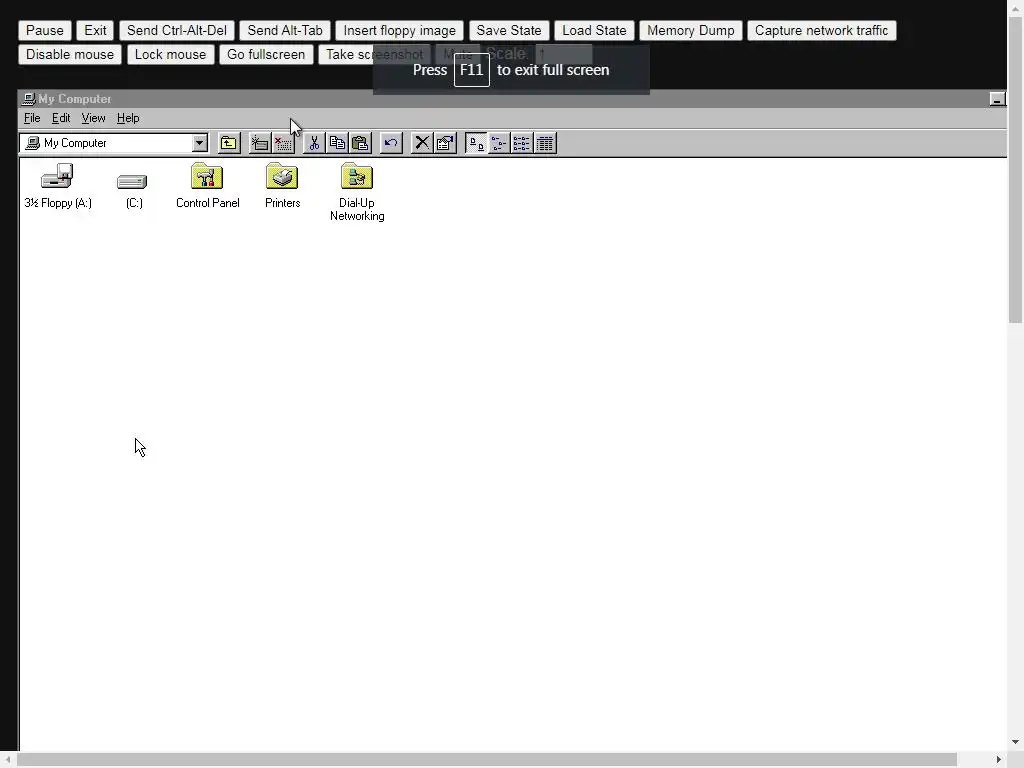The height and width of the screenshot is (768, 1024).
Task: Go up one folder level
Action: 229,143
